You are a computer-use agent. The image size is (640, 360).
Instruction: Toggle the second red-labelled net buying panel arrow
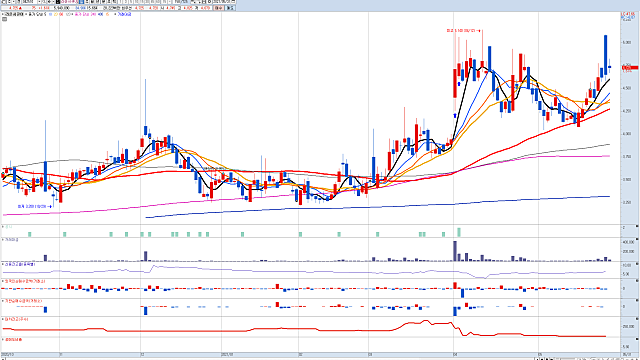(3, 301)
